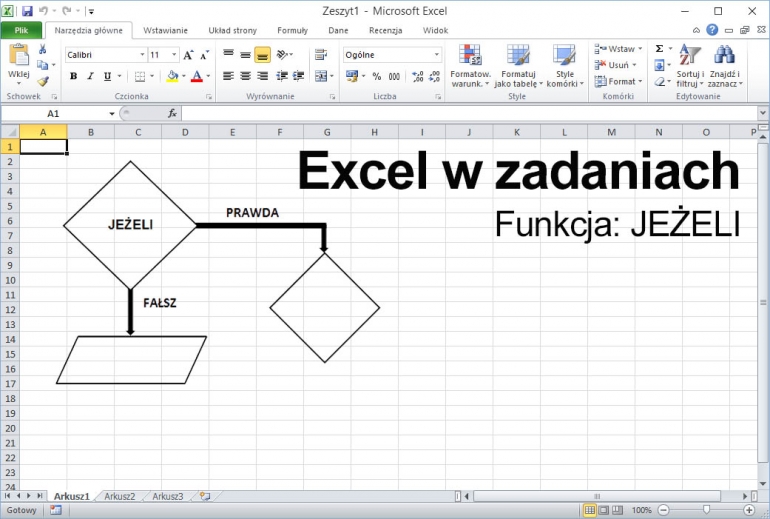Screen dimensions: 770x519
Task: Click the Decrease Decimal icon
Action: click(x=434, y=76)
